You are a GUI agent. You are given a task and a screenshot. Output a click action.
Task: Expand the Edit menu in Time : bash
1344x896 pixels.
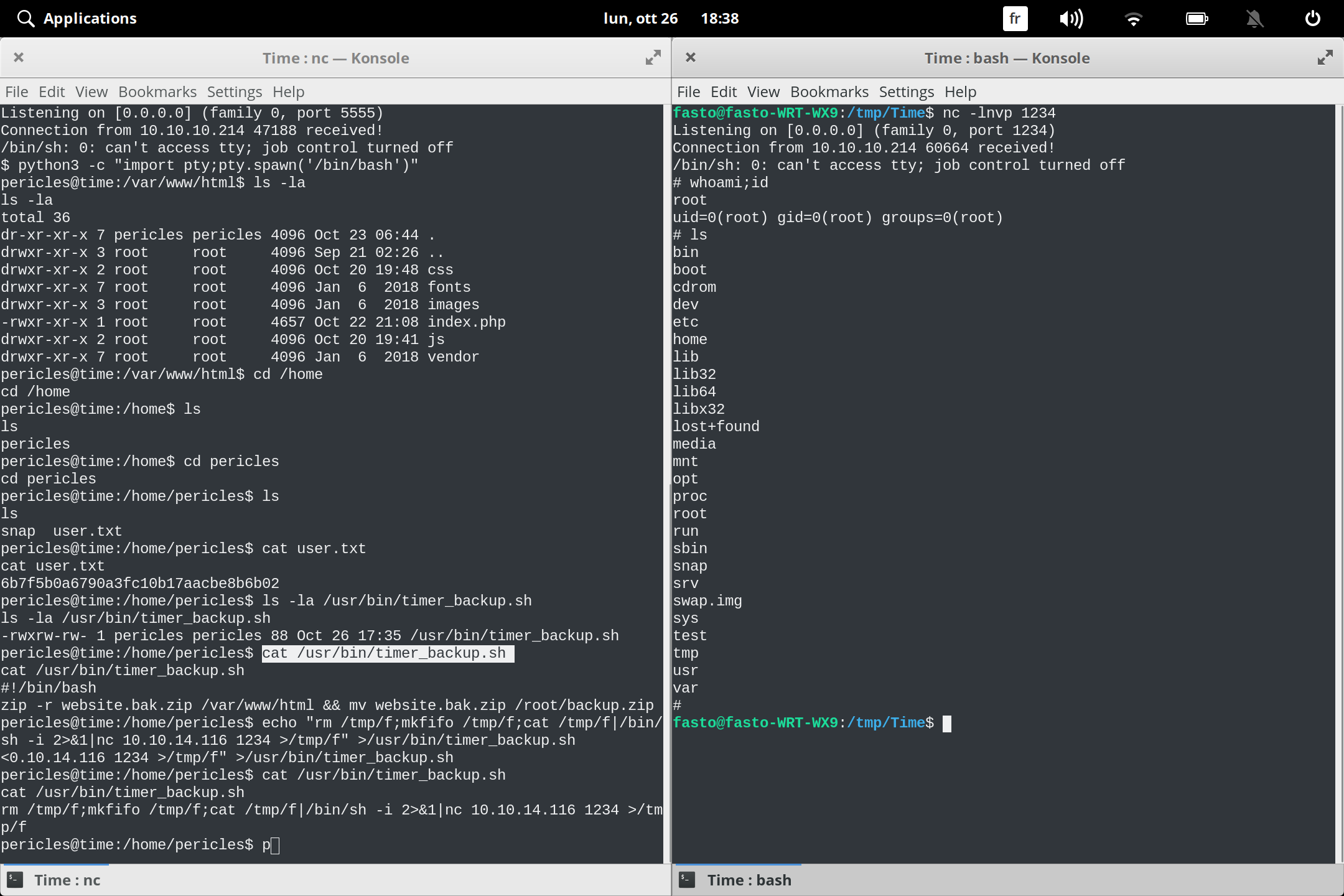point(723,91)
